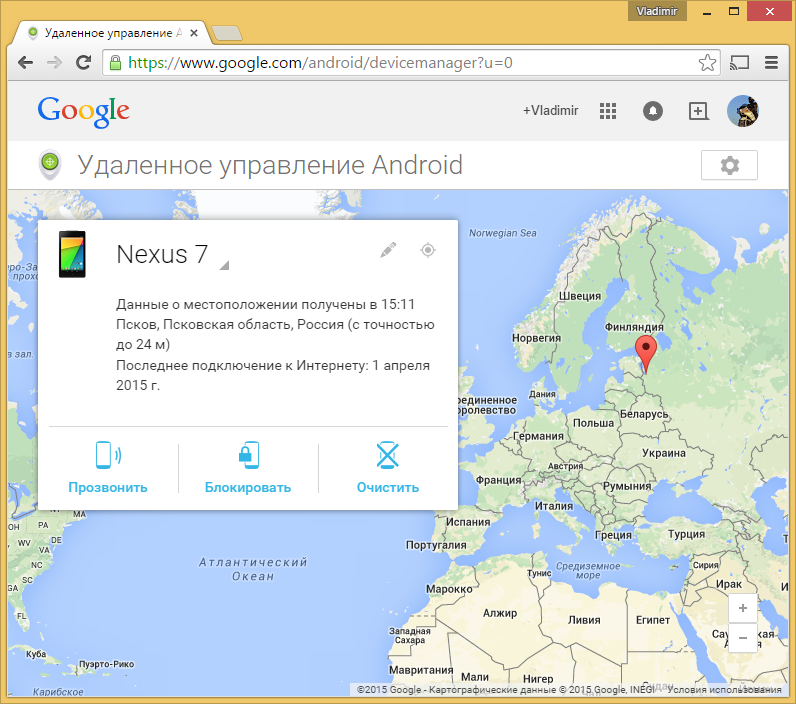Bookmark this page with the star icon
Image resolution: width=796 pixels, height=704 pixels.
point(707,63)
